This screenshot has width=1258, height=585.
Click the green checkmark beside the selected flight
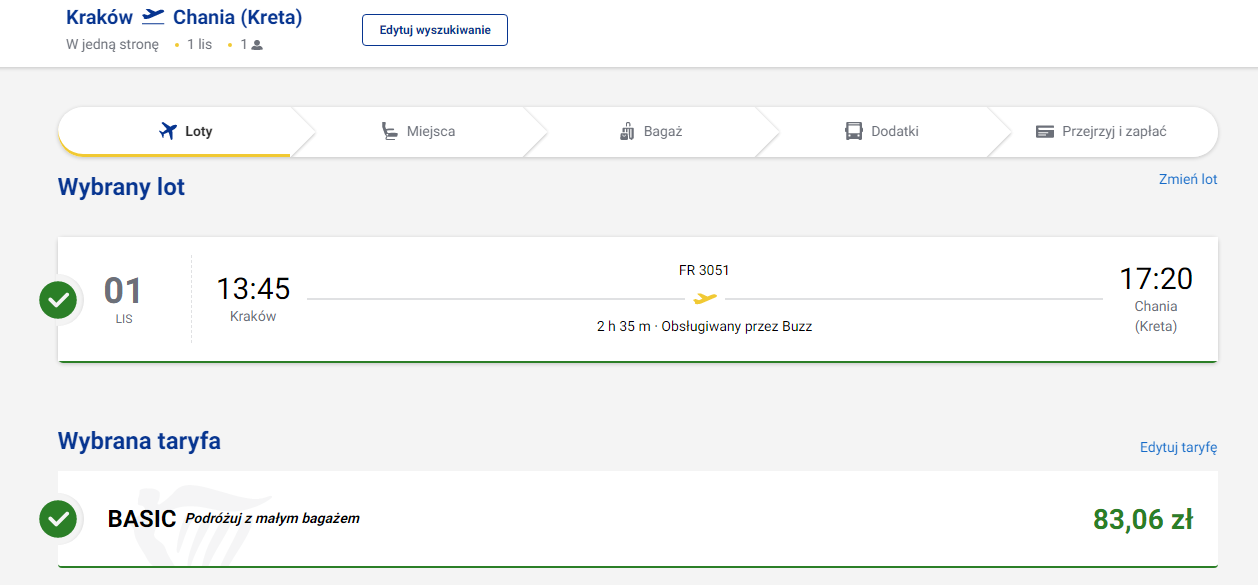[x=58, y=299]
